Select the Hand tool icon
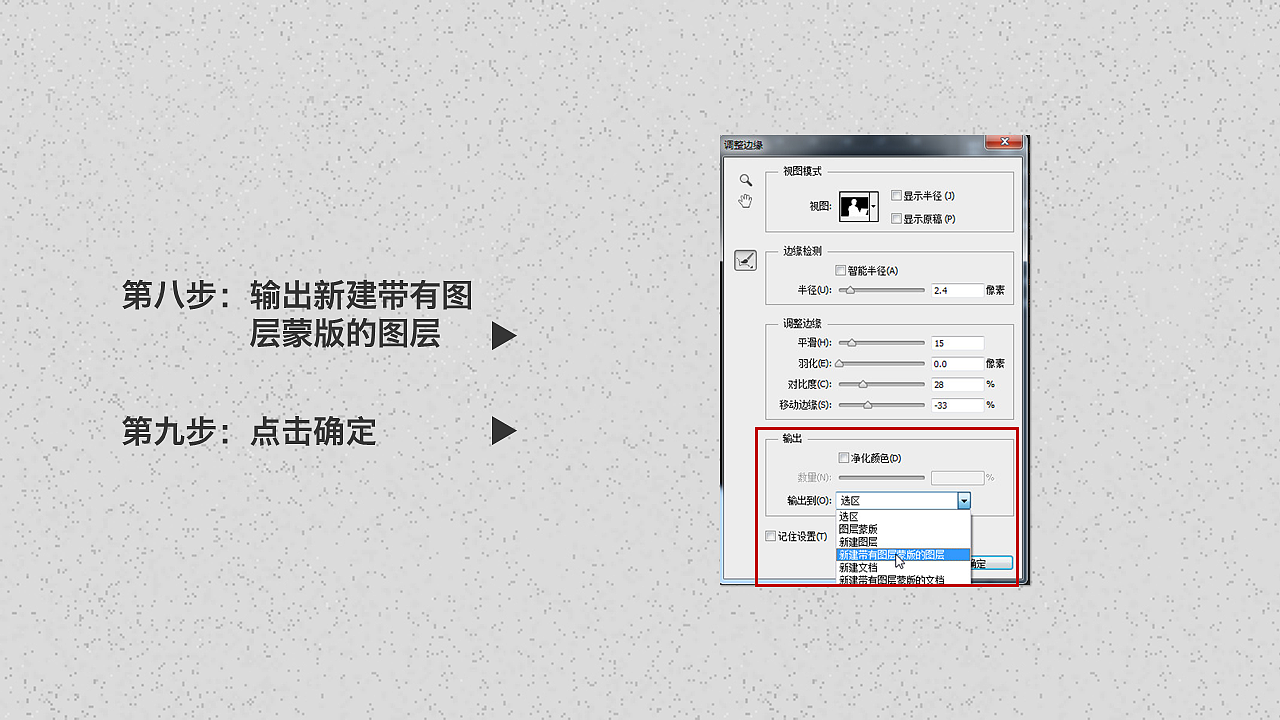 pyautogui.click(x=745, y=201)
